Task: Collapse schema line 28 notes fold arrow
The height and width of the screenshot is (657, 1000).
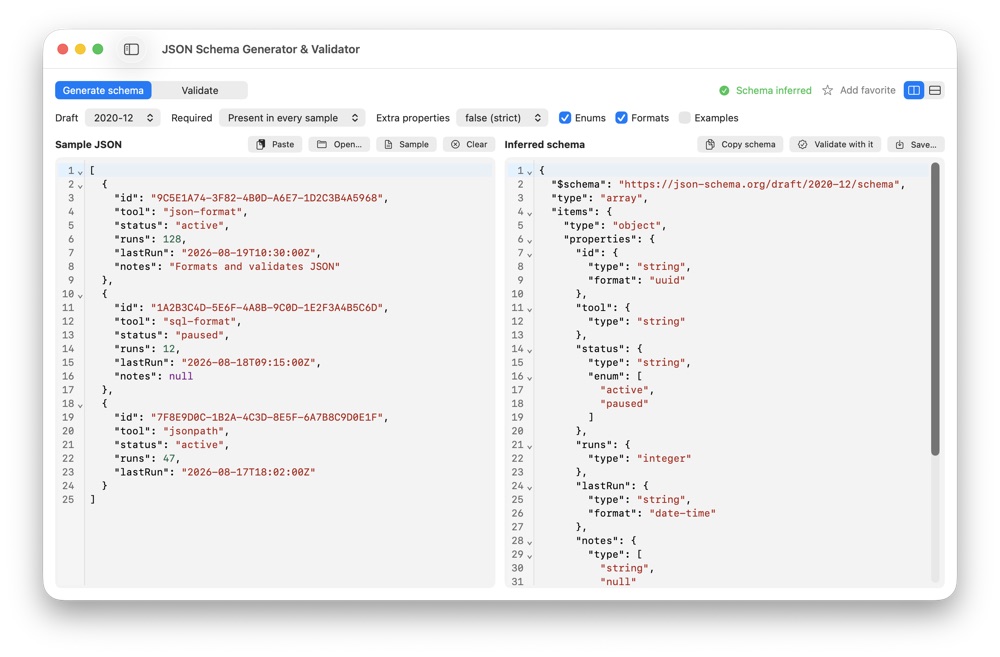Action: click(x=529, y=542)
